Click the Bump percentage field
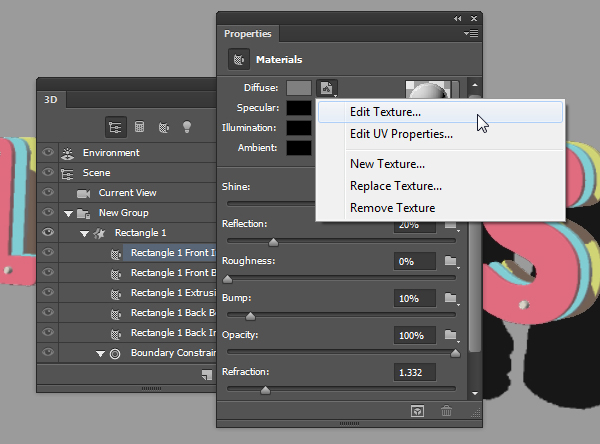This screenshot has height=444, width=600. tap(415, 298)
